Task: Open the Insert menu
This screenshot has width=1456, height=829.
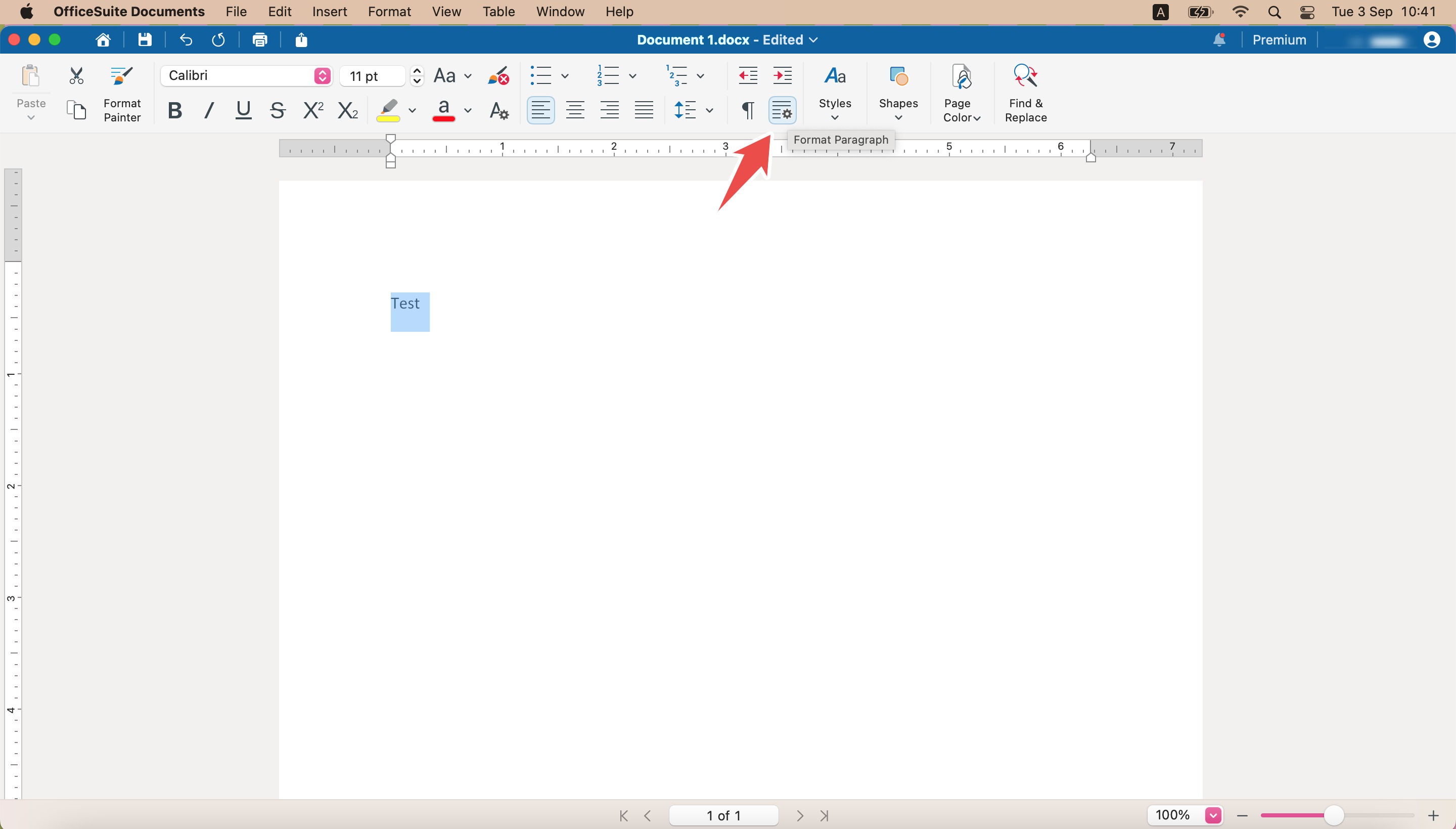Action: coord(330,12)
